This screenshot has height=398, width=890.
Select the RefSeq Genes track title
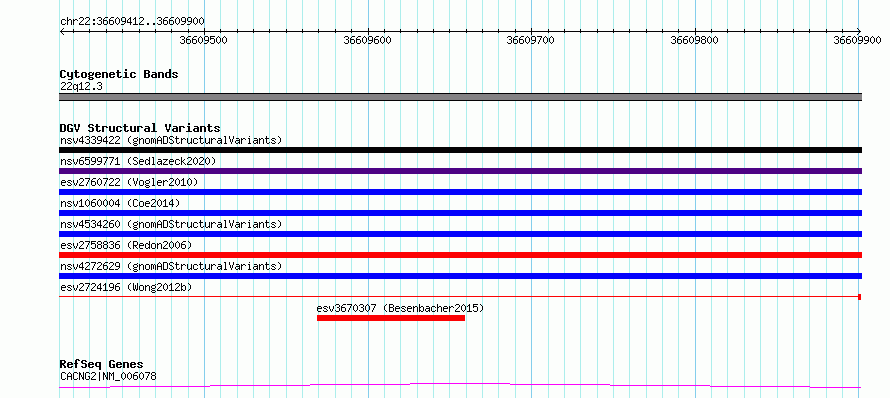[x=102, y=365]
